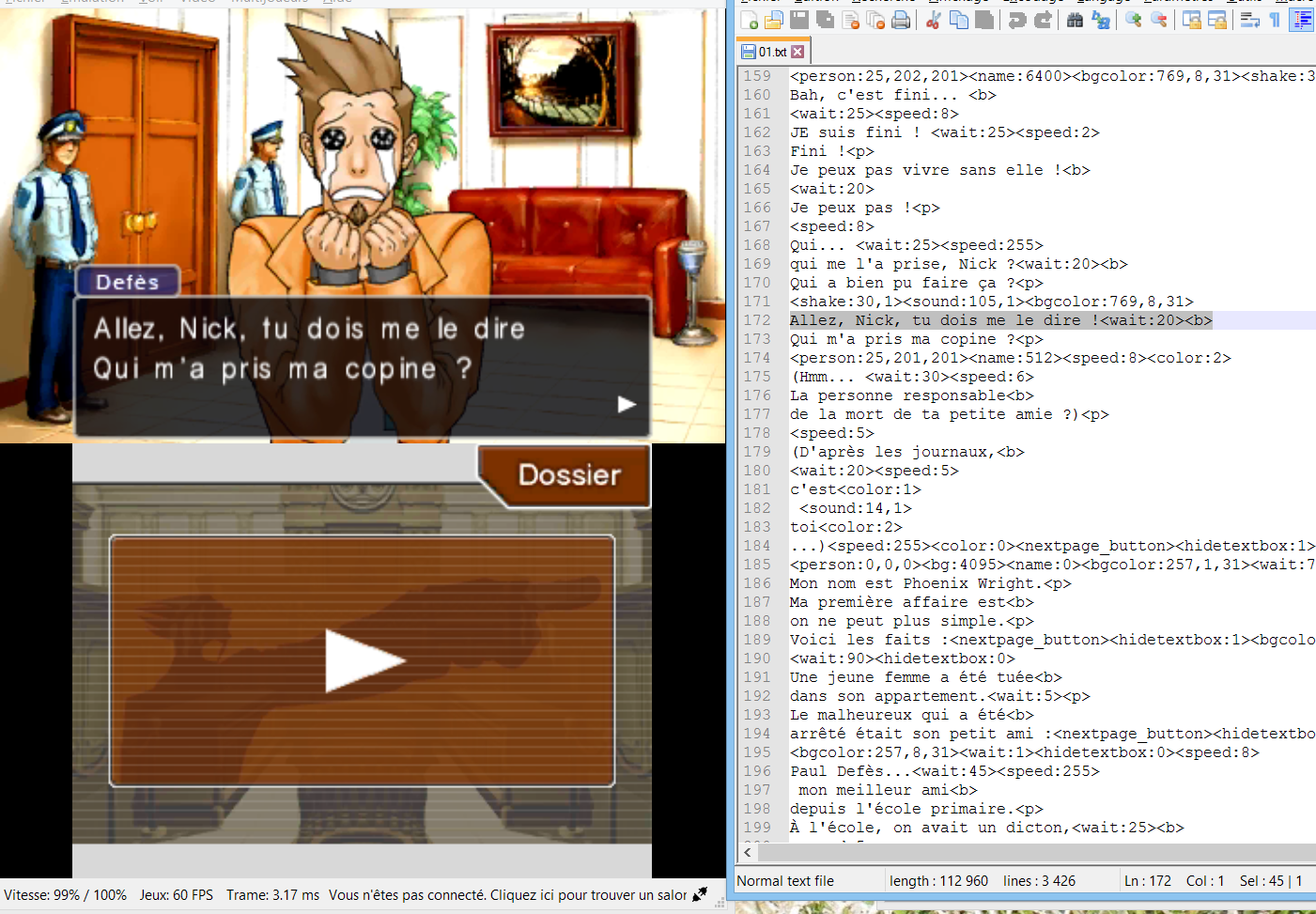This screenshot has height=914, width=1316.
Task: Click the line 'Qui a bien pu faire ça ?<p>'
Action: tap(916, 283)
